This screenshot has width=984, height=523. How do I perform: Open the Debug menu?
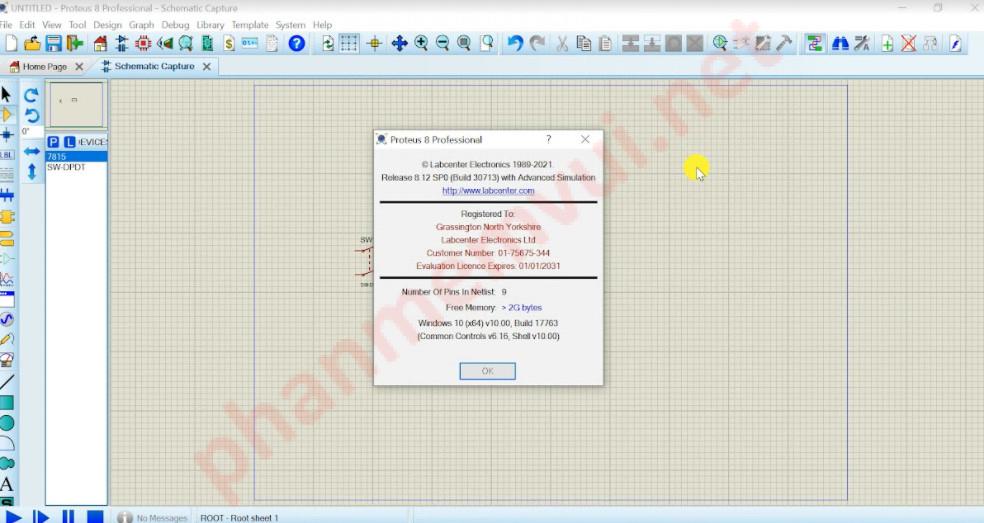(x=175, y=24)
